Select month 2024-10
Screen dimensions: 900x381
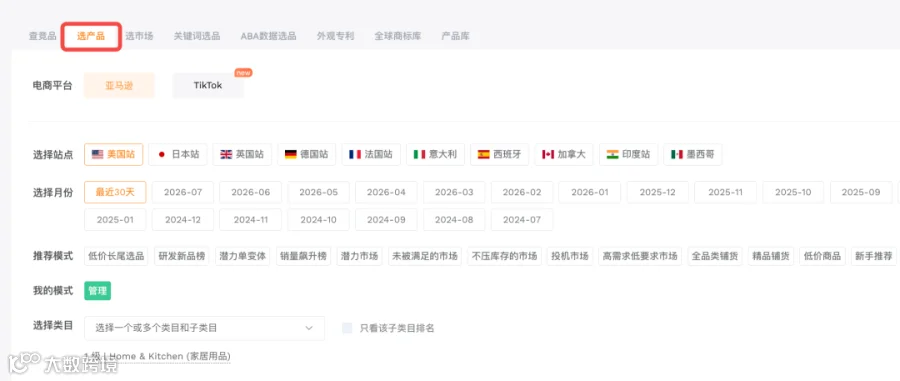click(319, 220)
